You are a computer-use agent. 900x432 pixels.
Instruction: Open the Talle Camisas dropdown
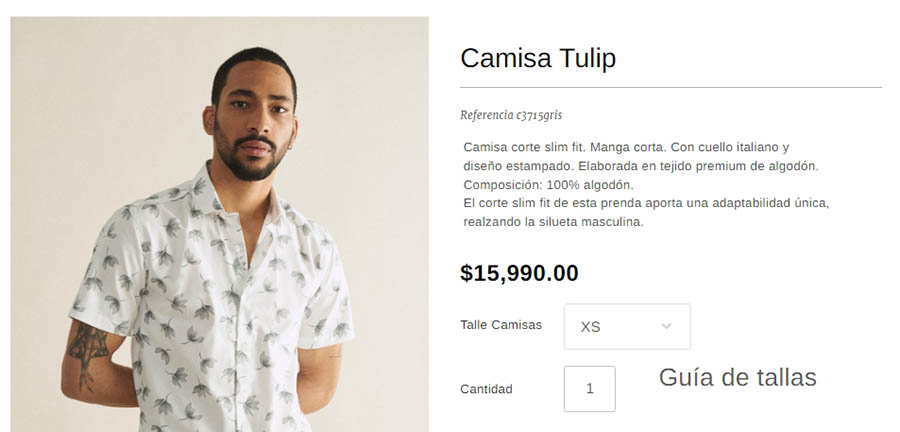pyautogui.click(x=627, y=326)
